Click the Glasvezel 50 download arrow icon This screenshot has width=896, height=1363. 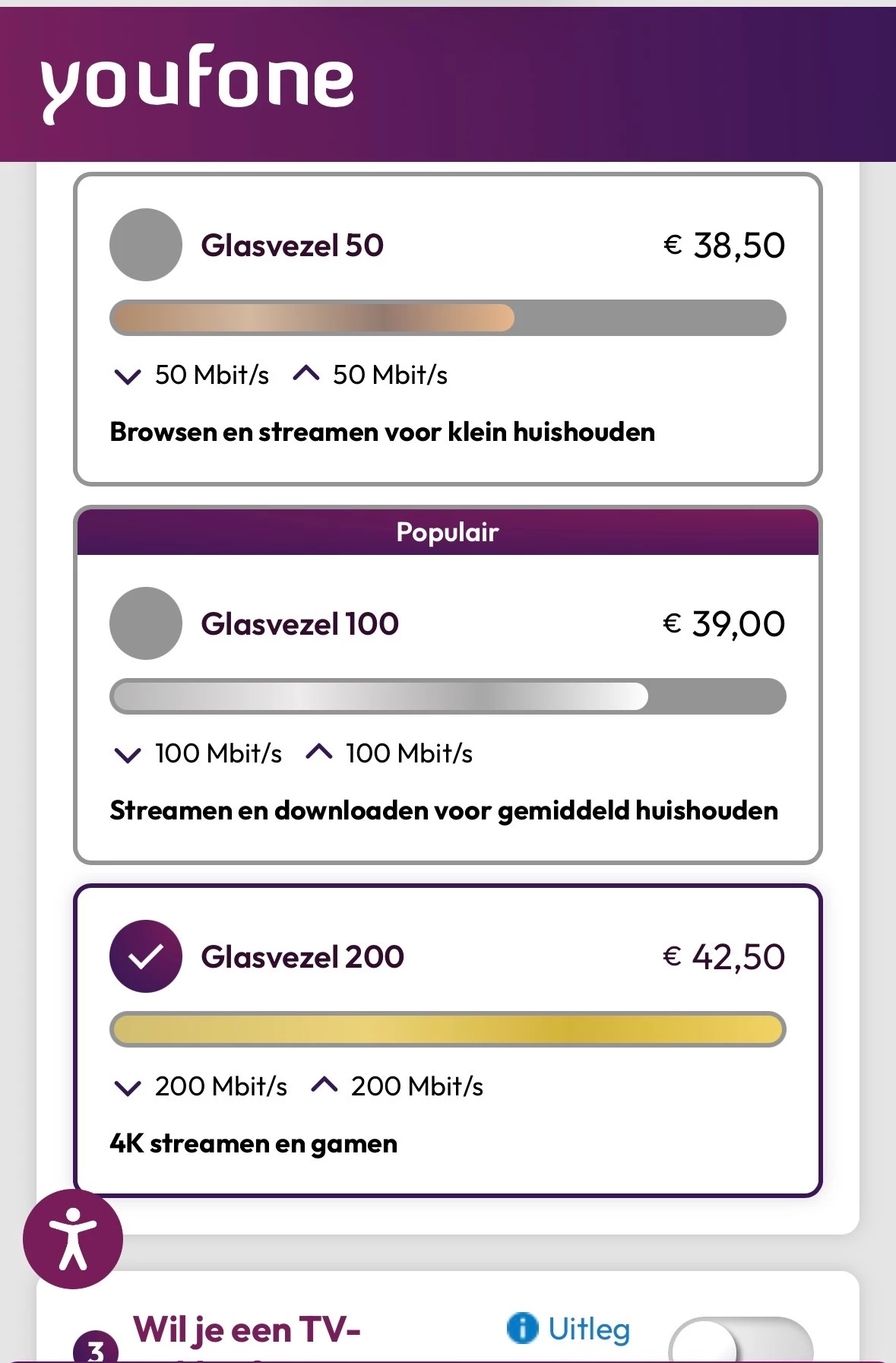pyautogui.click(x=127, y=376)
